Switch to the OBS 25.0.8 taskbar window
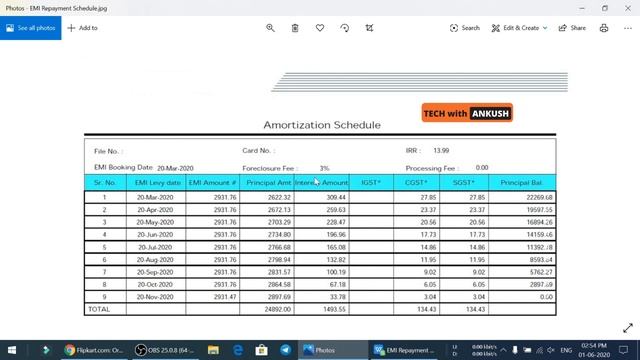The width and height of the screenshot is (640, 360). 165,350
